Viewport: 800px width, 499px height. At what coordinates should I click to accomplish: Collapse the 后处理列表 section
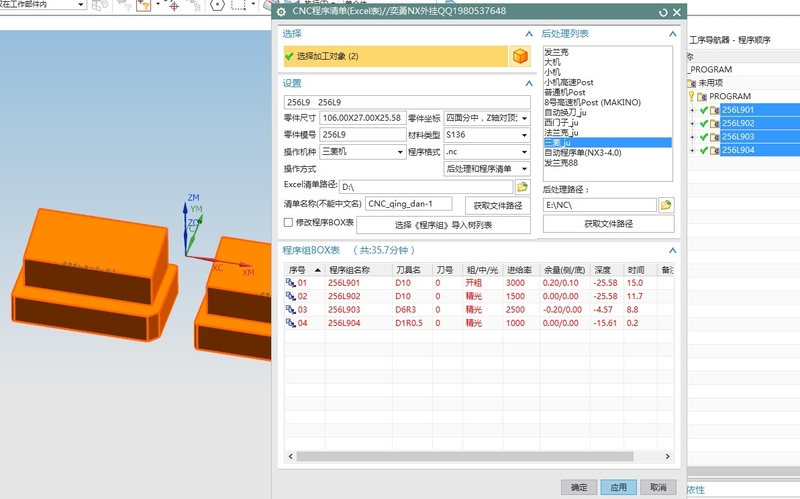pyautogui.click(x=672, y=34)
